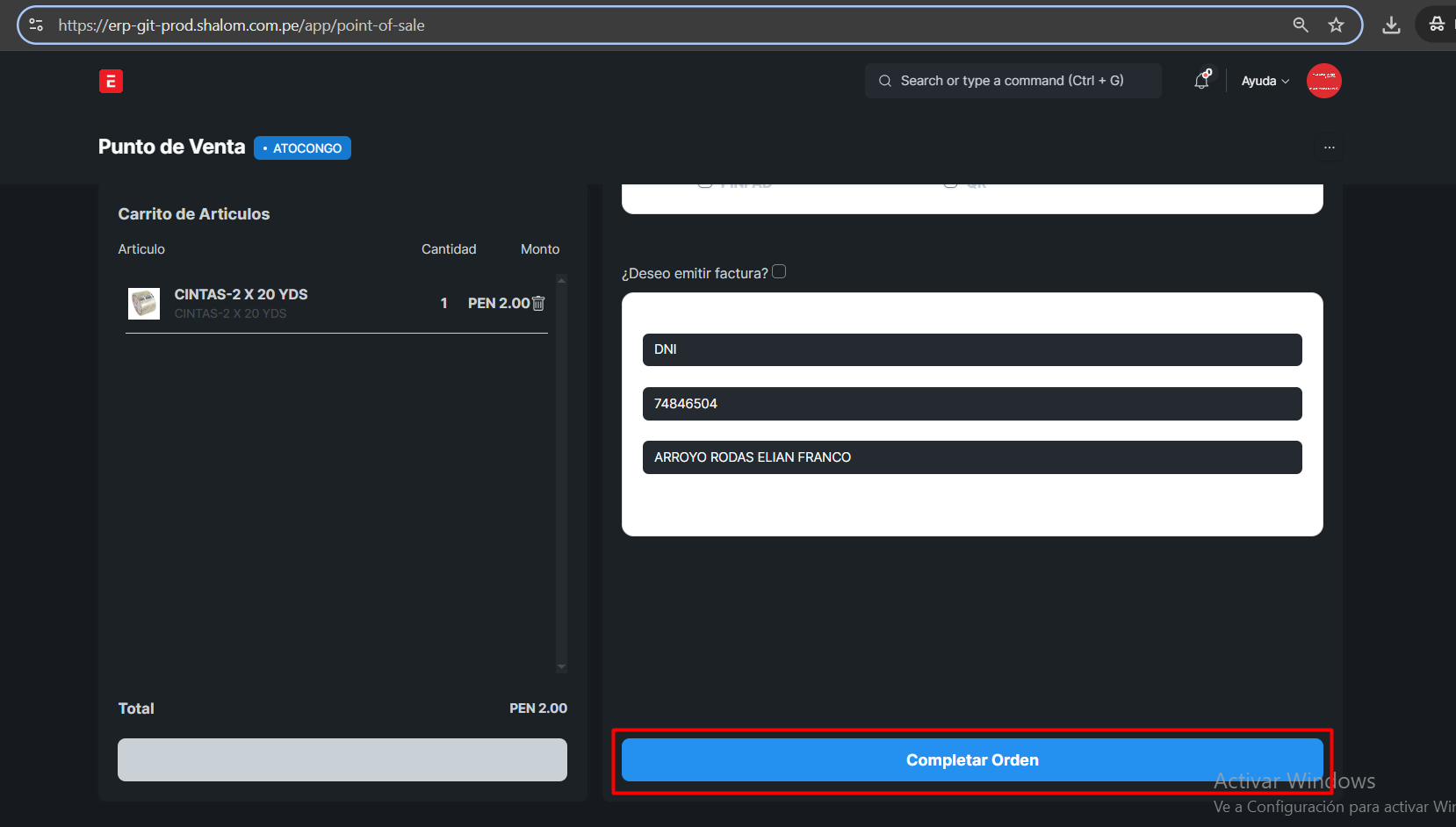Click the browser zoom magnifier icon
This screenshot has width=1456, height=827.
(1301, 25)
